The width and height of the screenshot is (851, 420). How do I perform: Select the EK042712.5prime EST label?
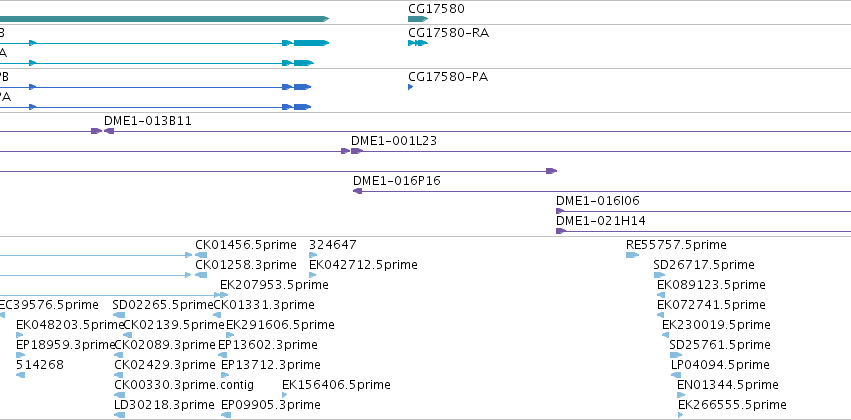363,265
